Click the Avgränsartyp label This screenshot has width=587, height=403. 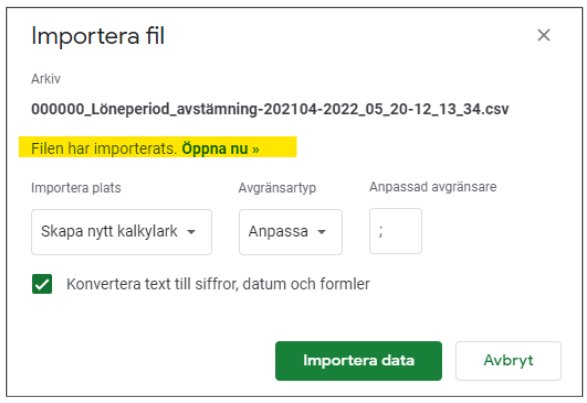pos(277,188)
